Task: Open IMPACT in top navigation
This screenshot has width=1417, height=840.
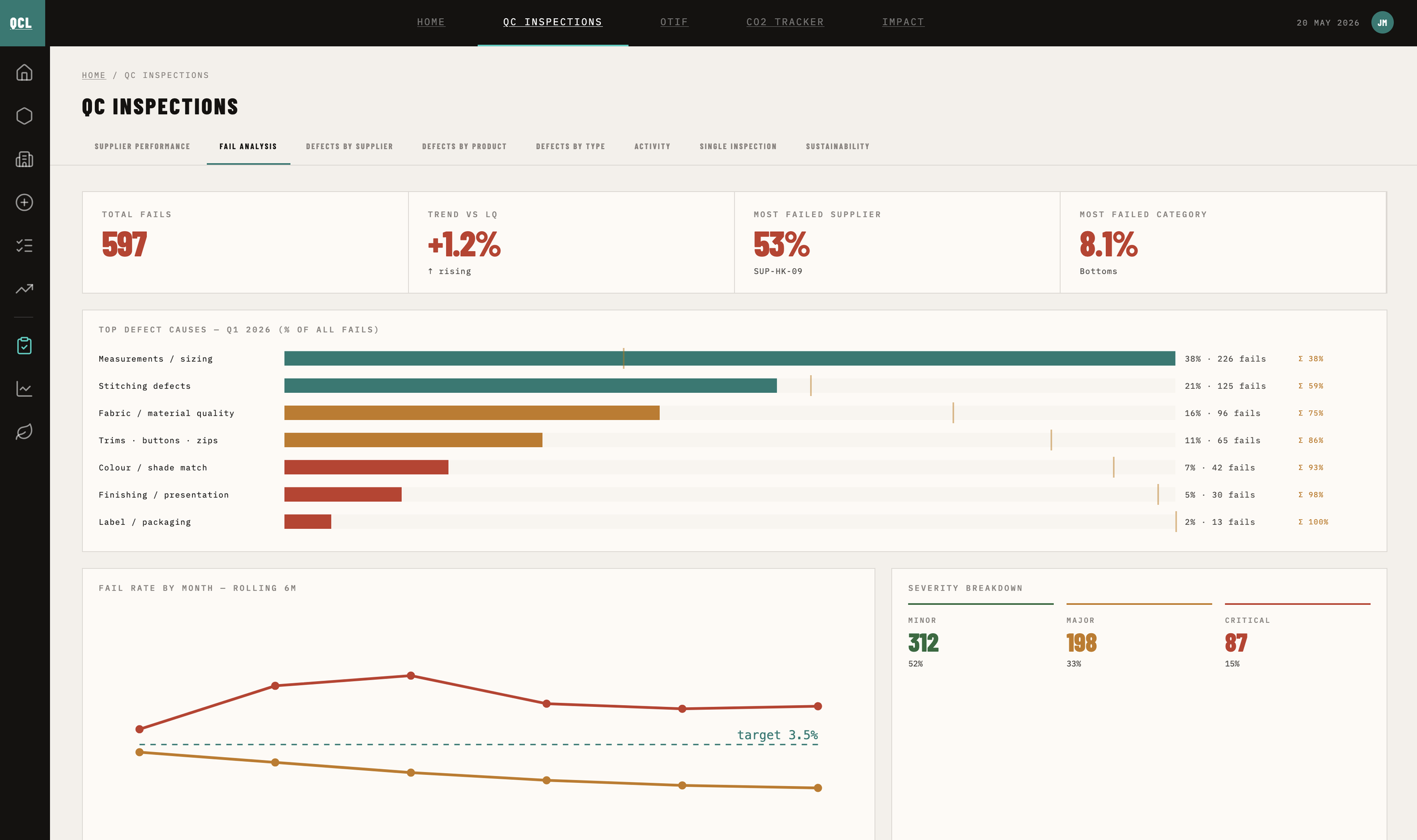Action: coord(903,22)
